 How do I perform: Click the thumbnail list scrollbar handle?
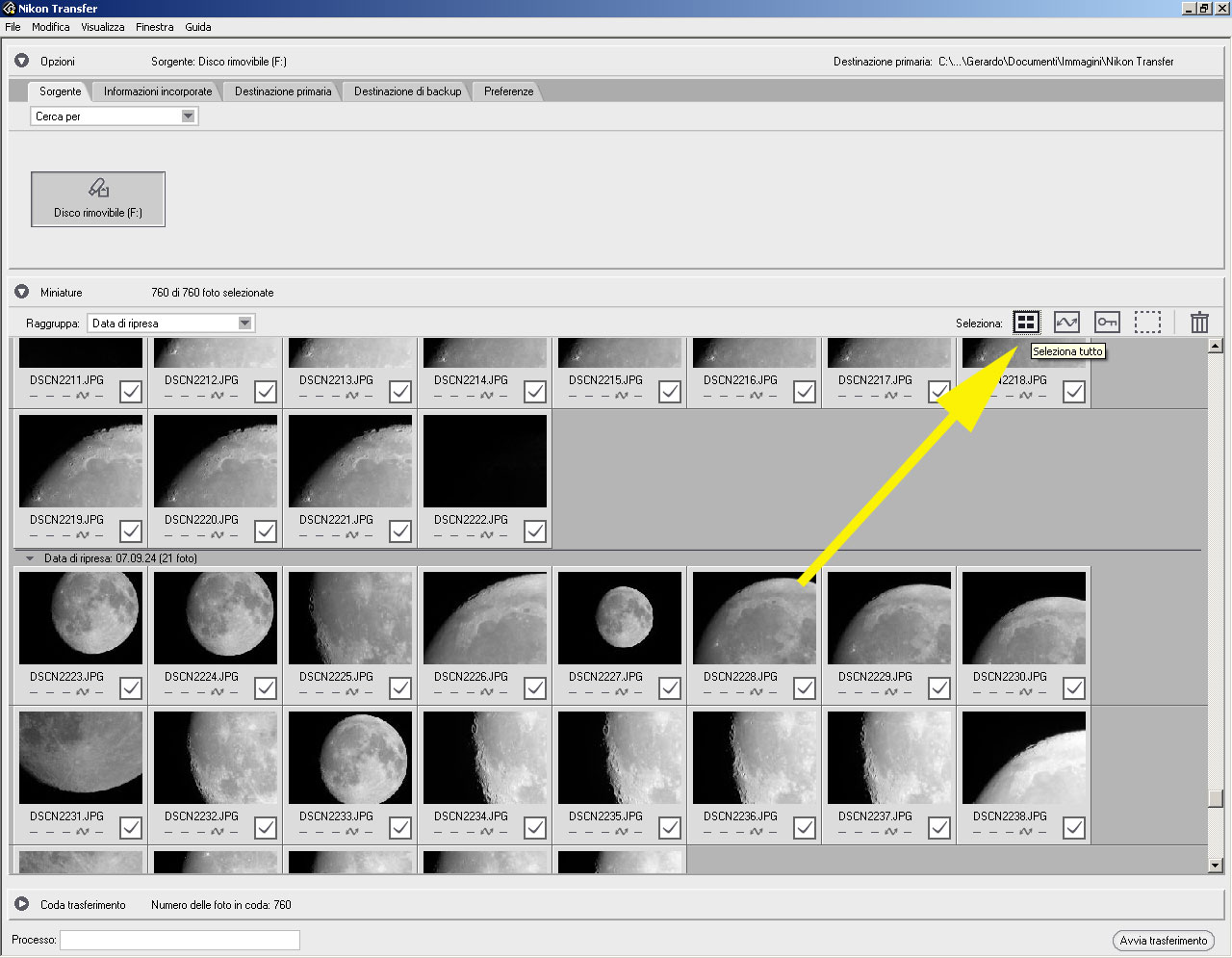(1215, 798)
